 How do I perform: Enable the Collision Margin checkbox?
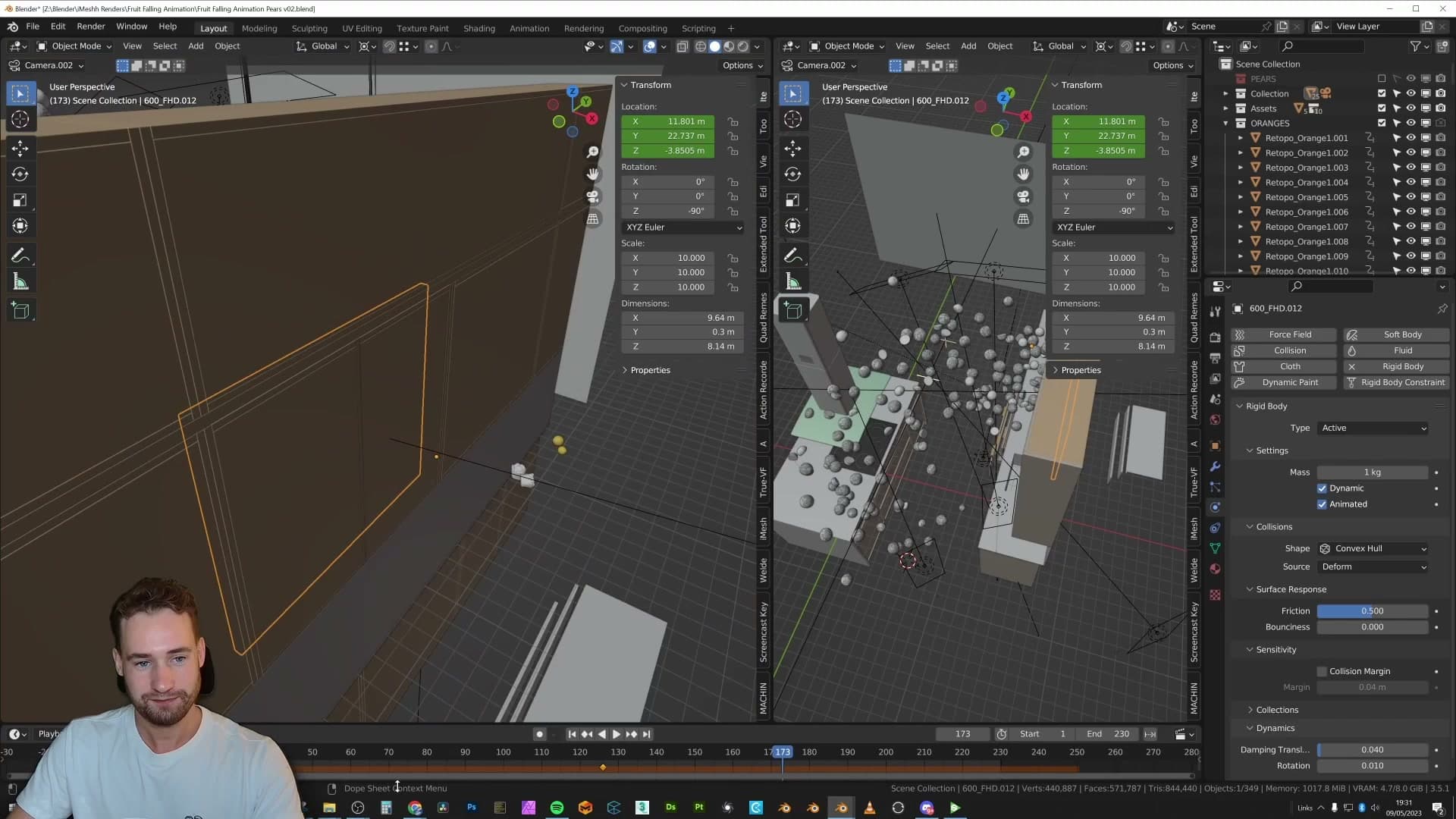click(1322, 671)
